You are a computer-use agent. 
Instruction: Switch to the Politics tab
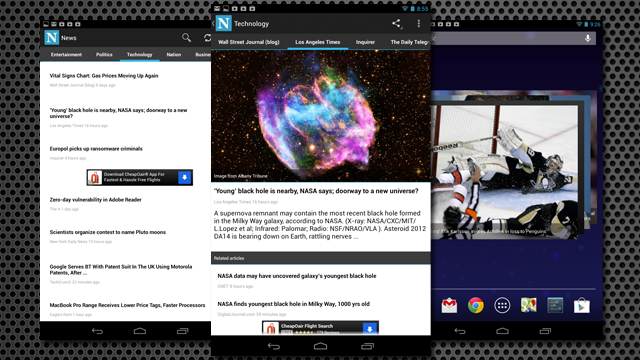tap(104, 54)
